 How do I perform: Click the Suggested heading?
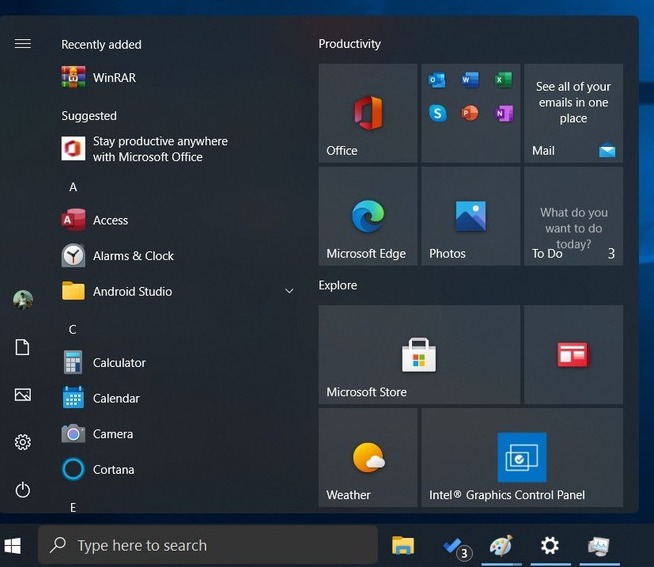[x=89, y=116]
